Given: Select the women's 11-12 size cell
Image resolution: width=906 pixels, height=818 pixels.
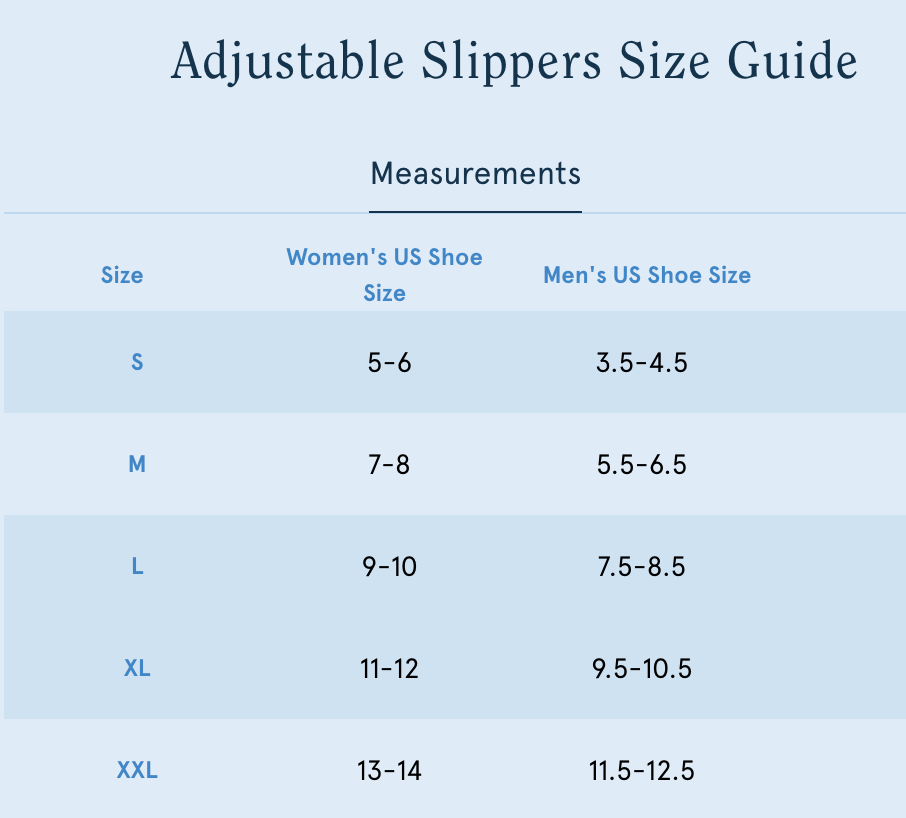Looking at the screenshot, I should coord(389,668).
